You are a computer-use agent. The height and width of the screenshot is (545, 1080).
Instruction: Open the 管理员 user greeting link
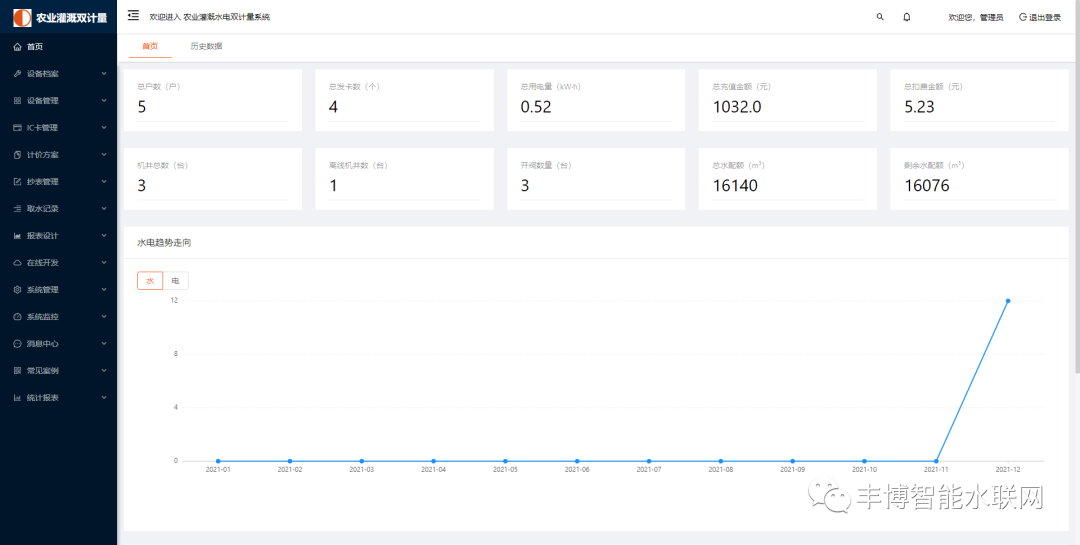(x=975, y=17)
